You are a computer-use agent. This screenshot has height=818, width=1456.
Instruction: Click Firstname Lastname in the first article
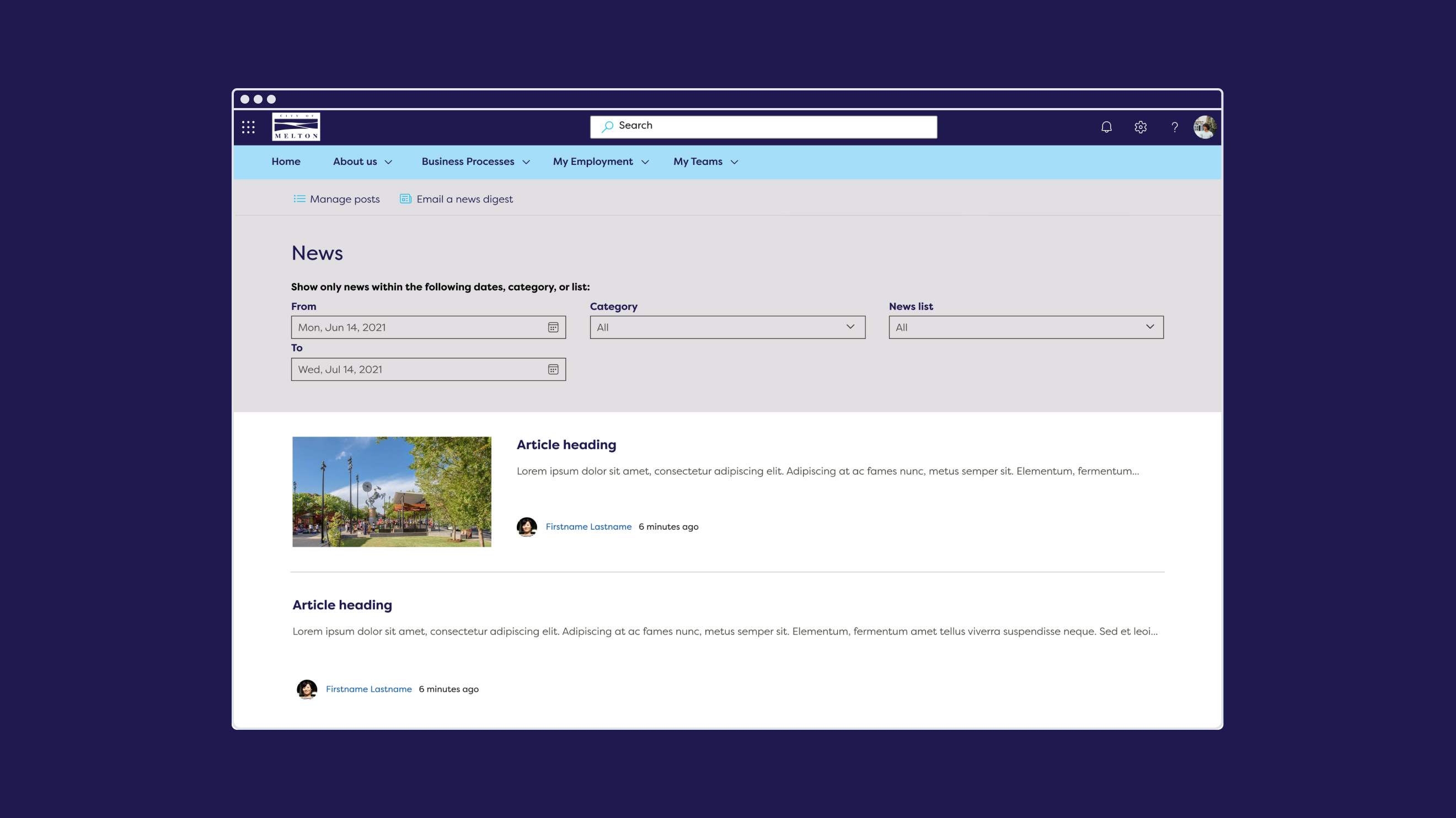[x=588, y=526]
